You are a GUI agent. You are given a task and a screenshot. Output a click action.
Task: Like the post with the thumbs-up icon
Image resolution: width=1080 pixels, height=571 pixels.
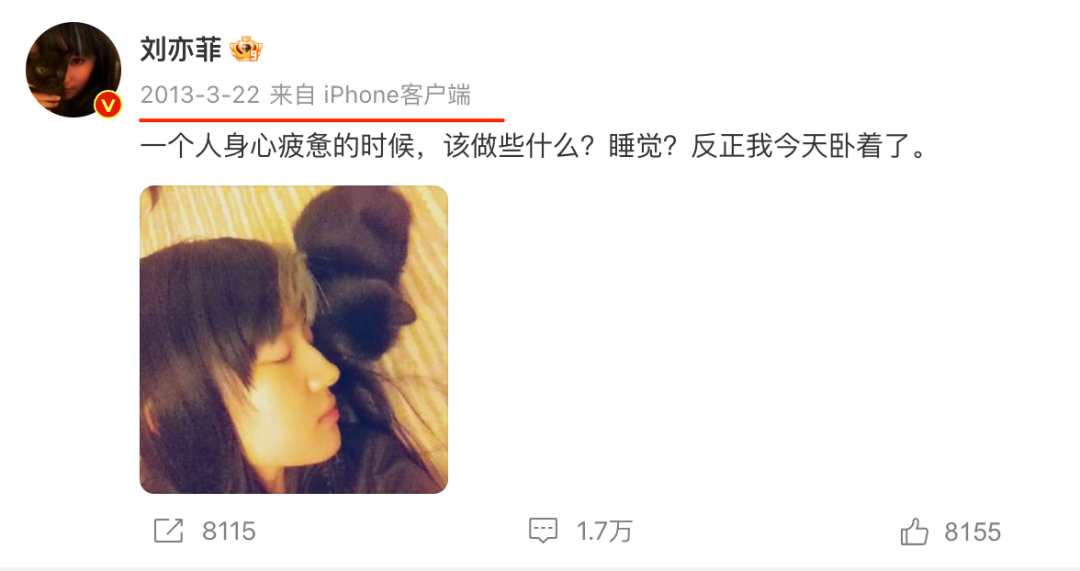tap(915, 532)
